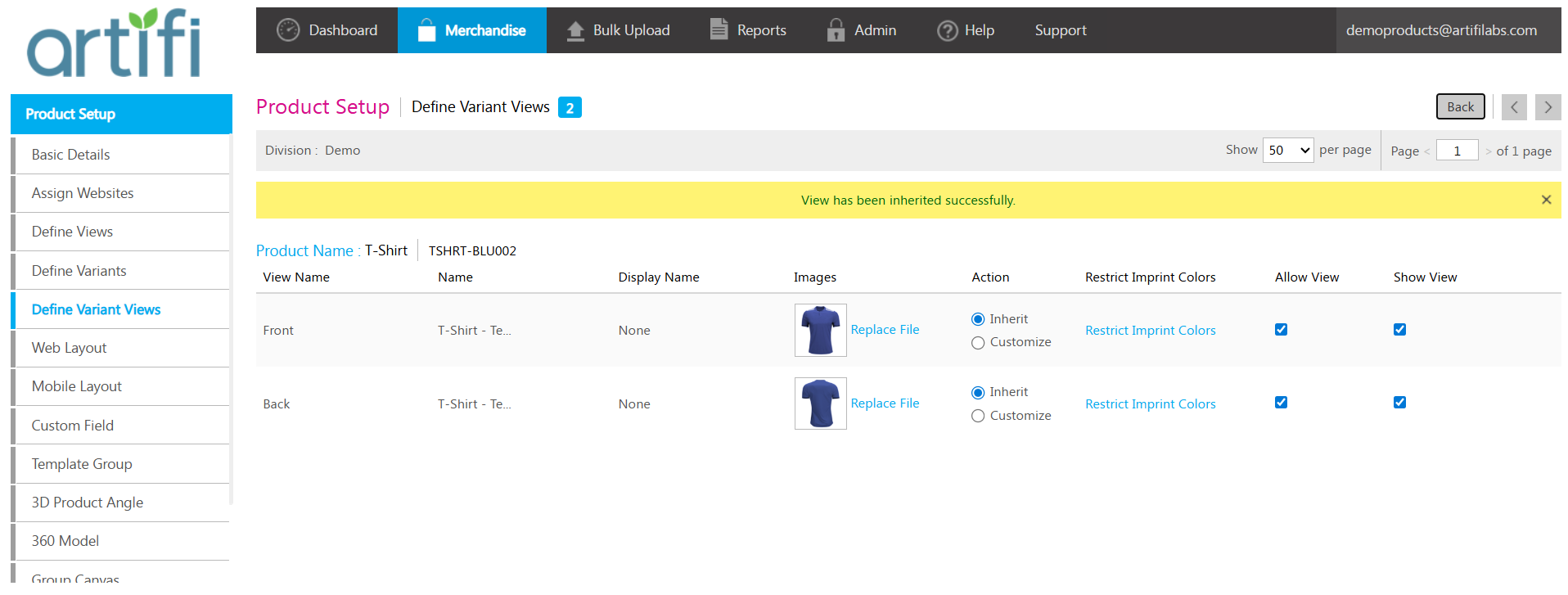Open Template Group in sidebar
This screenshot has width=1568, height=595.
click(121, 464)
